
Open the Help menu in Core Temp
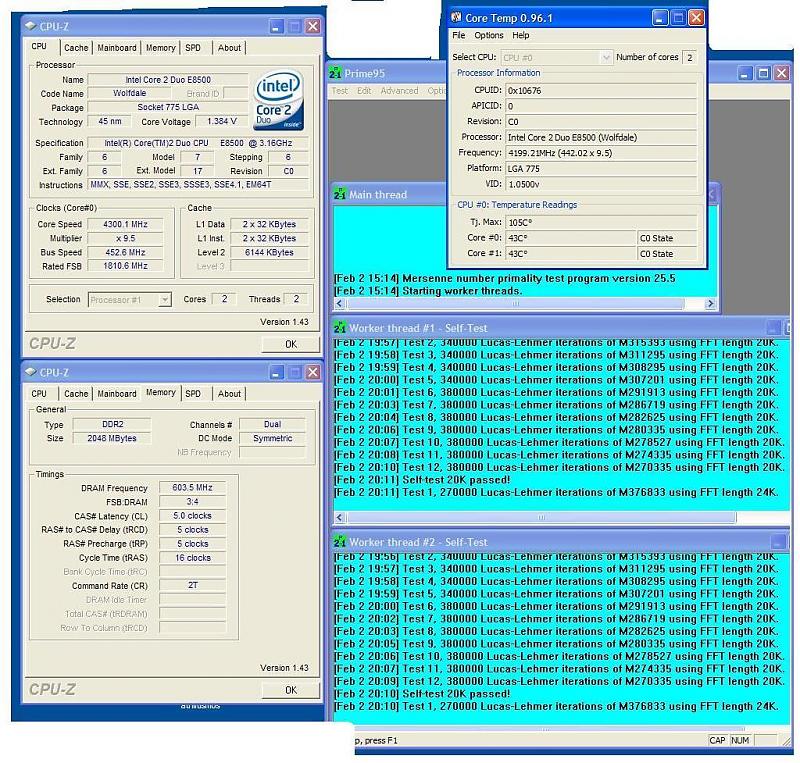point(520,35)
